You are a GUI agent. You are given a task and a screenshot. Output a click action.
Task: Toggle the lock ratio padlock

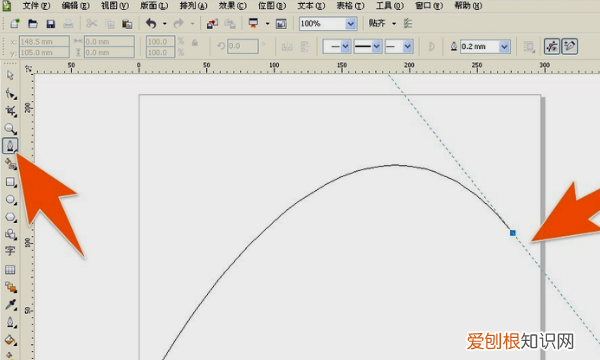tap(195, 42)
